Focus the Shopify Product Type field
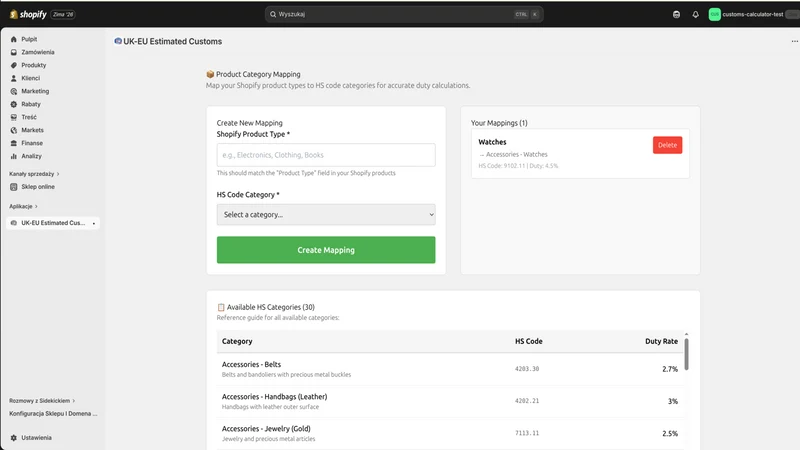This screenshot has width=800, height=450. pos(326,155)
